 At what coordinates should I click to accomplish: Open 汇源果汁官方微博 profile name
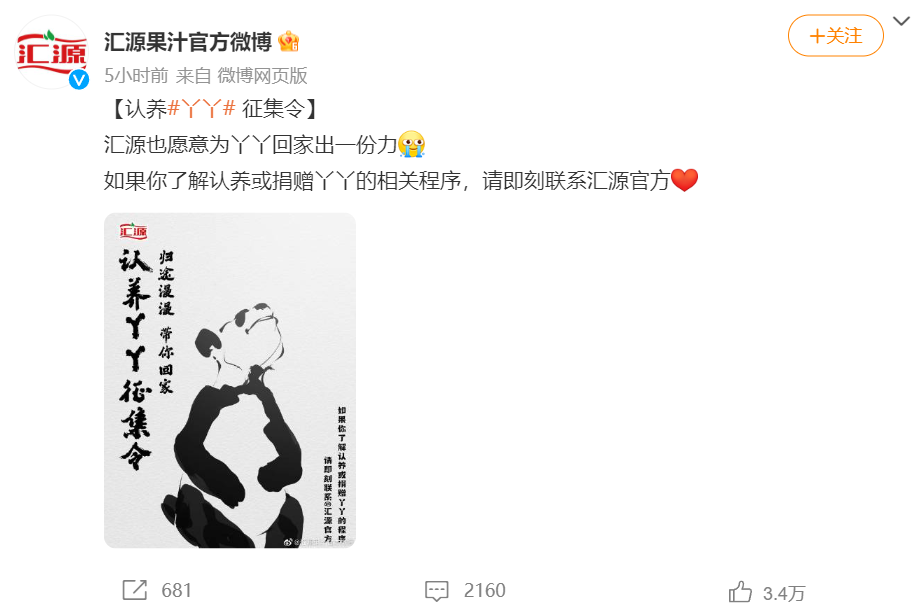[x=188, y=42]
